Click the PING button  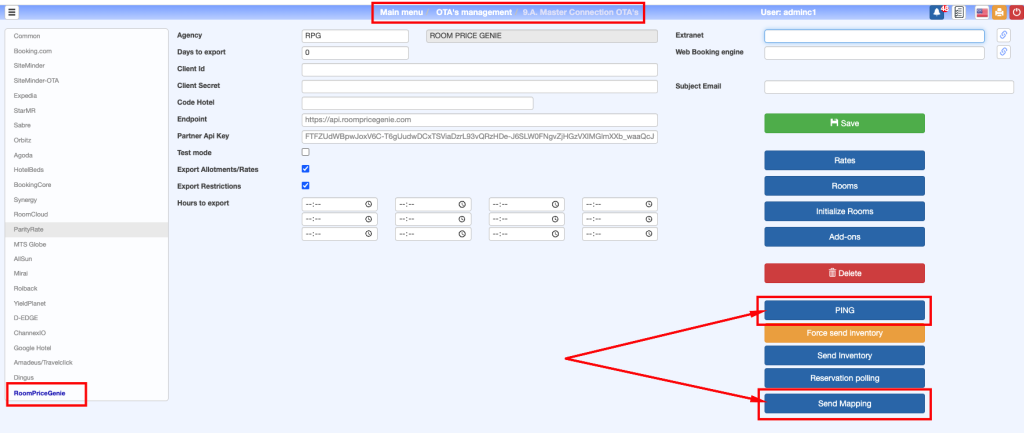[x=844, y=309]
